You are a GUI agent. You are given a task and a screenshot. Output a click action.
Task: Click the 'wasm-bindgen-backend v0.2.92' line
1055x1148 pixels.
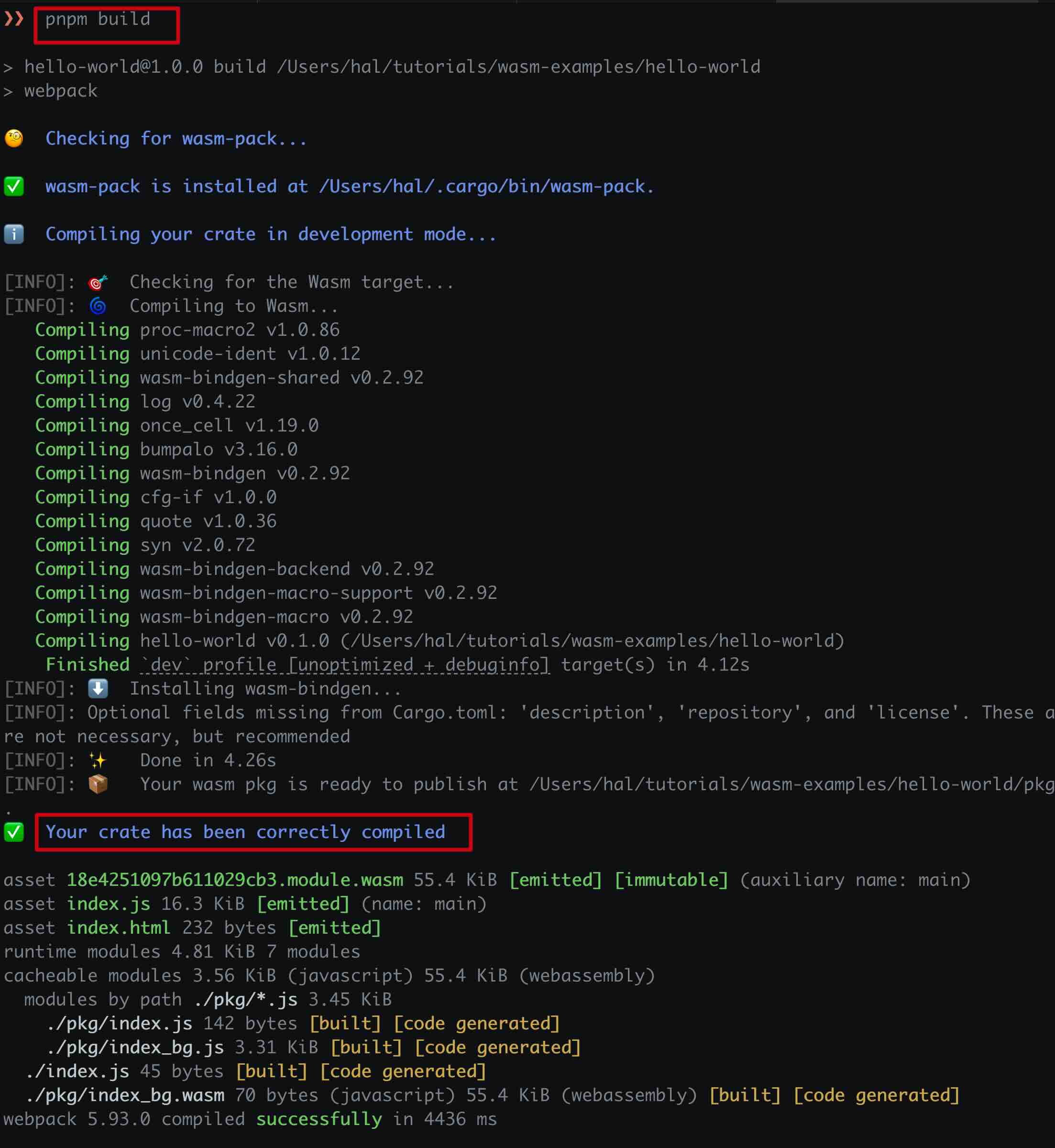click(x=235, y=569)
